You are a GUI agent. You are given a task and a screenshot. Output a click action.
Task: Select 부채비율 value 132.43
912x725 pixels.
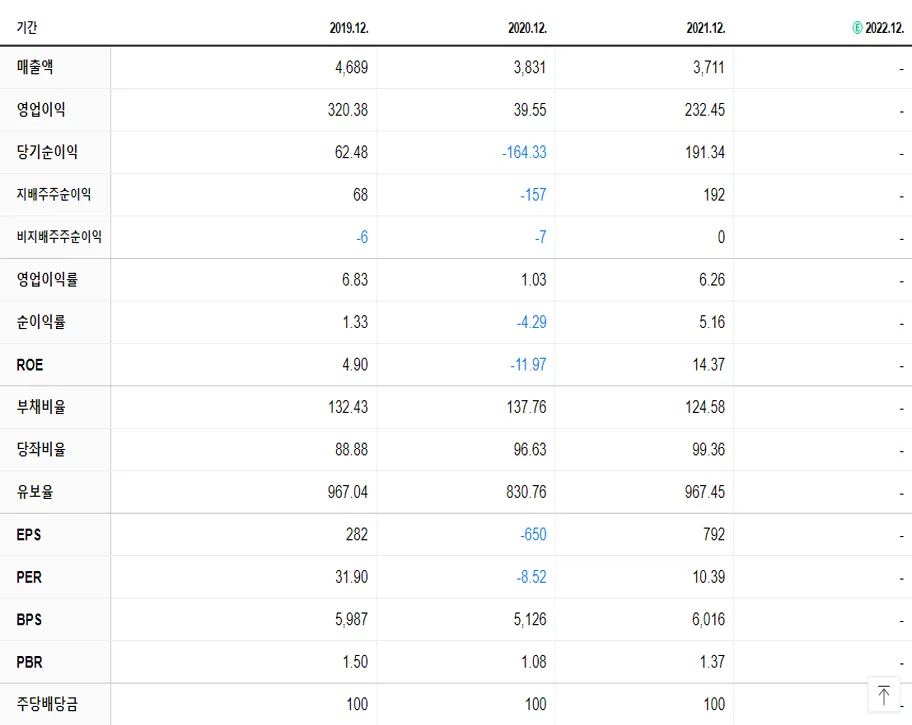(348, 407)
